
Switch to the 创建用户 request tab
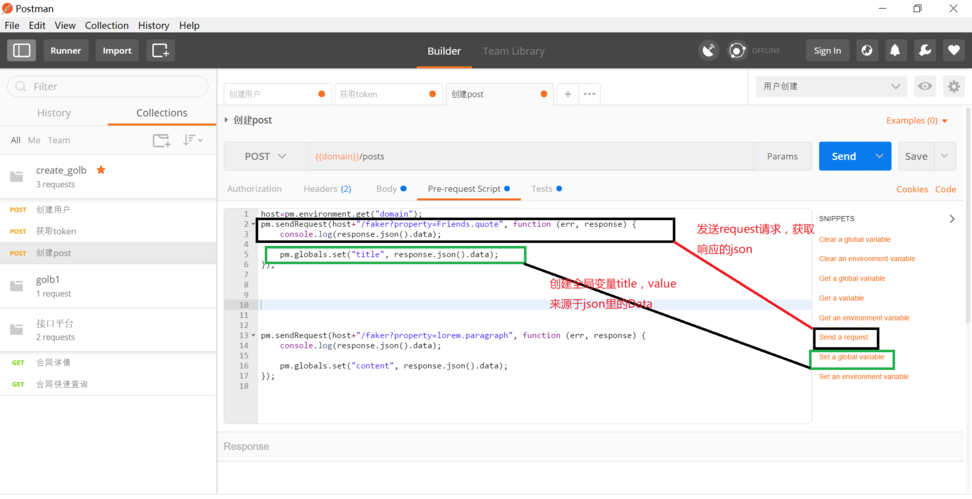[x=277, y=94]
